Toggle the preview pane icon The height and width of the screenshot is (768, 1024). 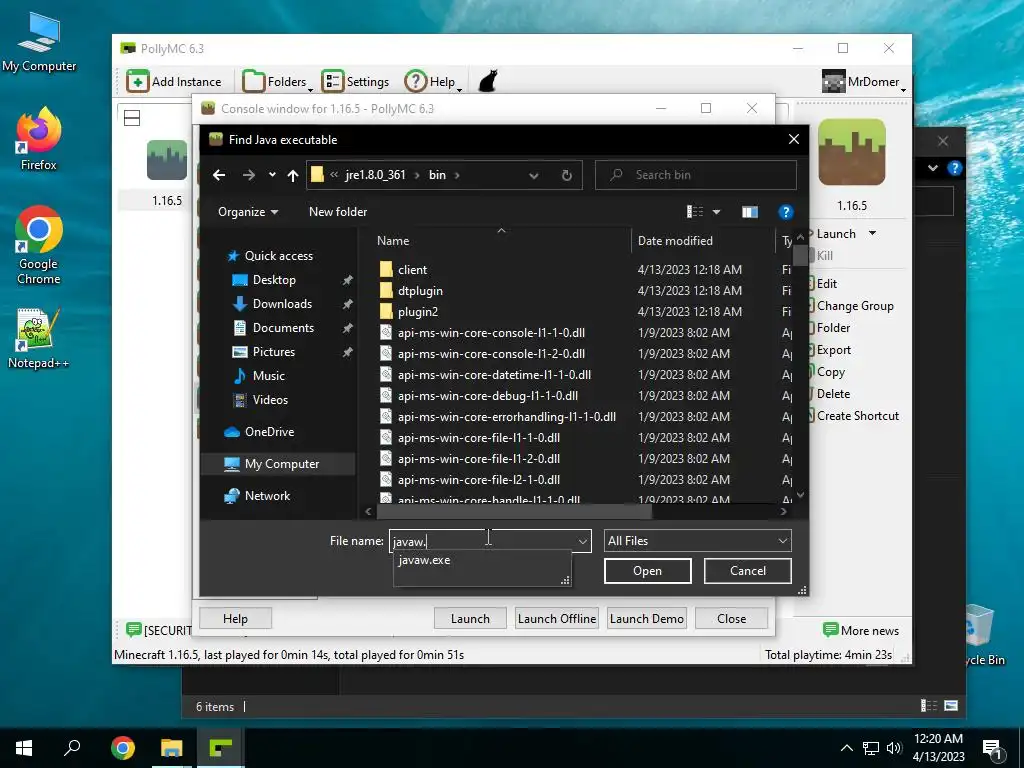point(750,212)
